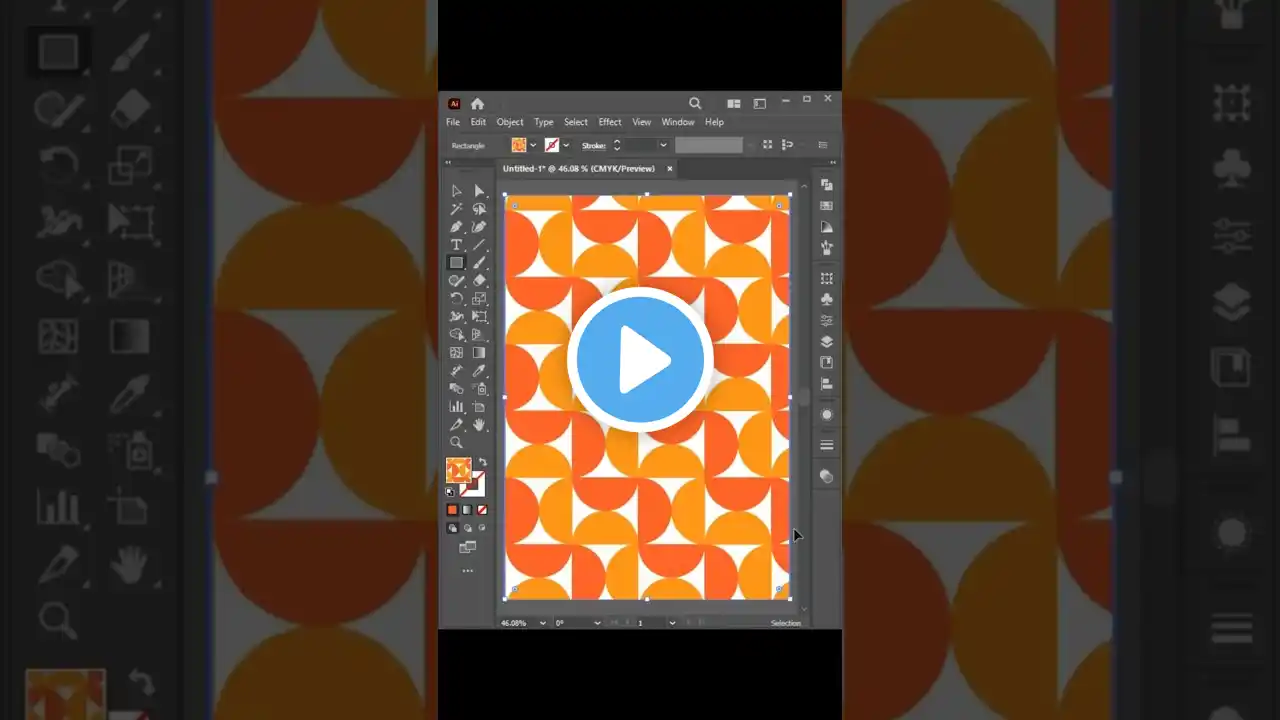Open the club-shaped Symbols panel icon
The width and height of the screenshot is (1280, 720).
coord(826,299)
